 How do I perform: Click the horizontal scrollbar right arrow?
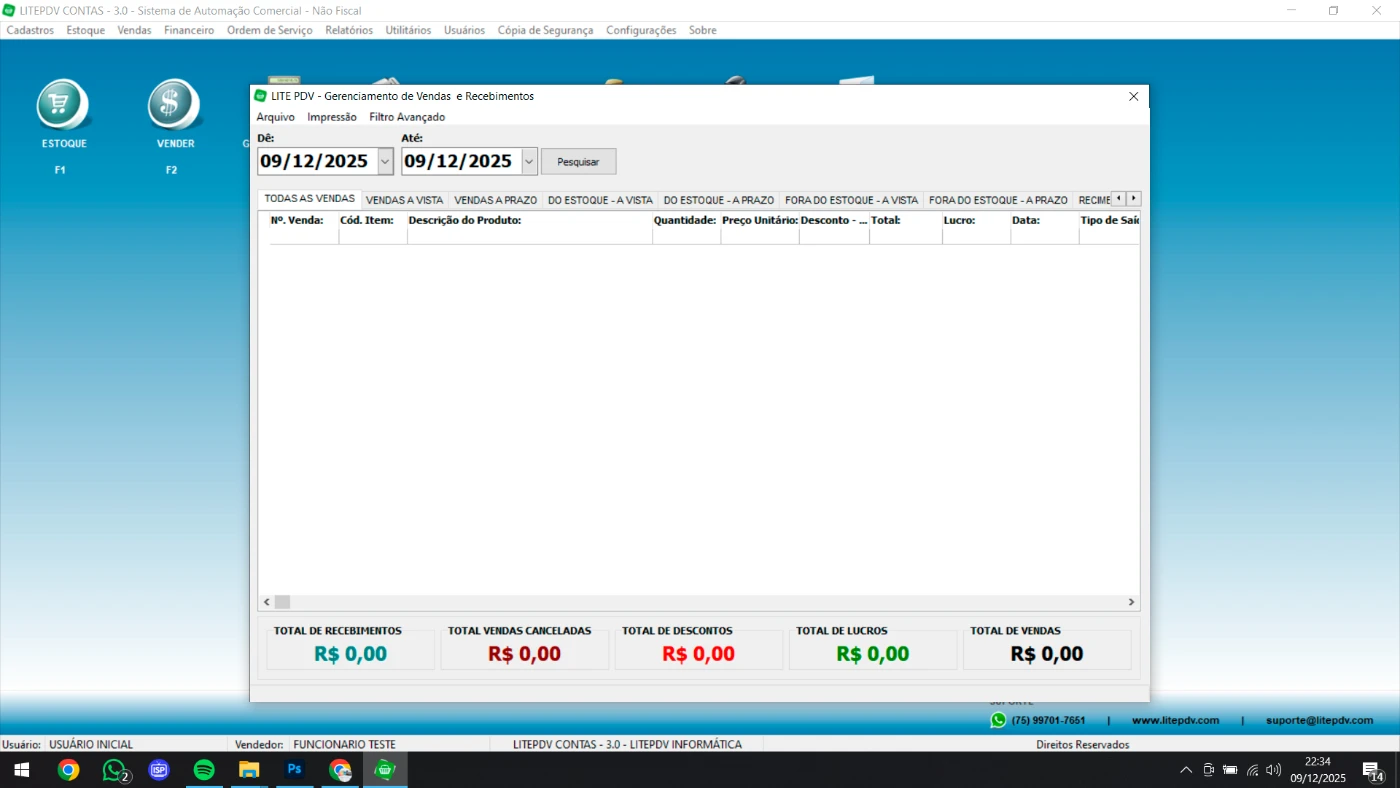tap(1131, 602)
